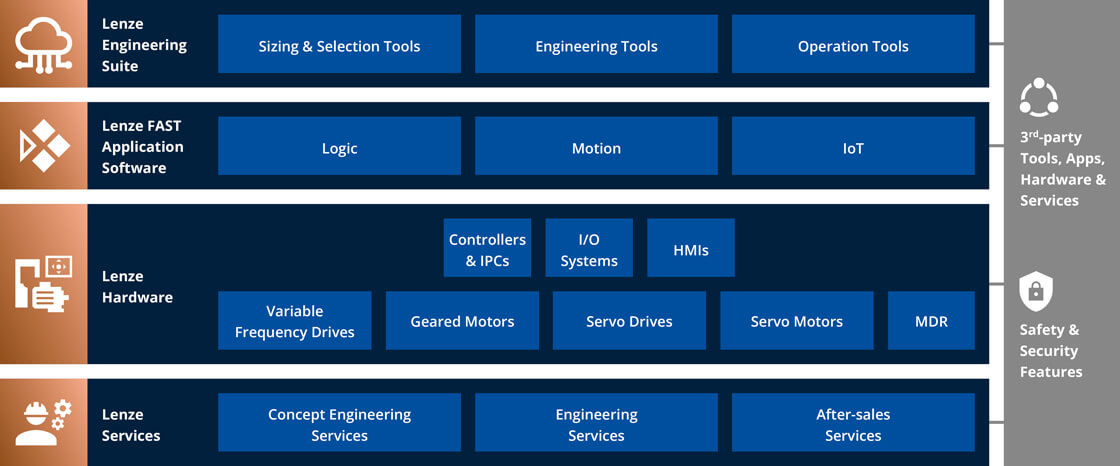Click 3rd-party Tools, Apps, Hardware & Services text
This screenshot has height=466, width=1120.
pos(1063,169)
